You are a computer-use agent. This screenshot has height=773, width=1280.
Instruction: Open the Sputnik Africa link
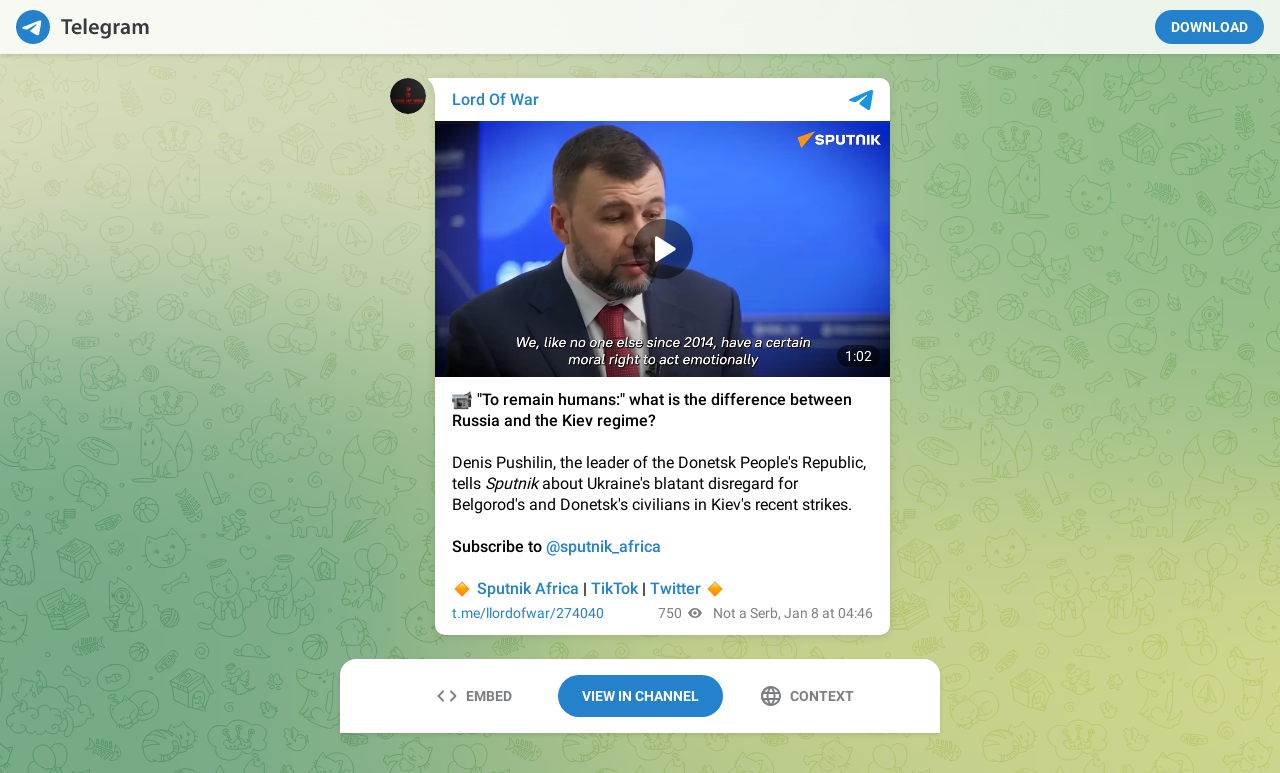528,589
